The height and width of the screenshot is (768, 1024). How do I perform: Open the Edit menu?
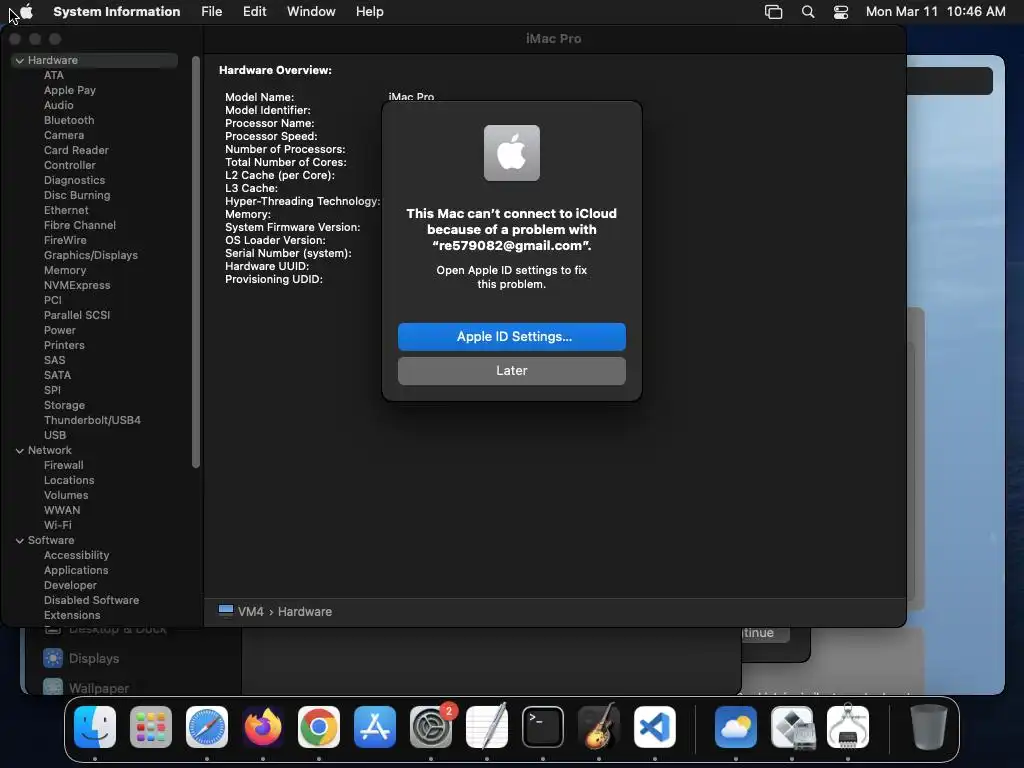[x=255, y=11]
